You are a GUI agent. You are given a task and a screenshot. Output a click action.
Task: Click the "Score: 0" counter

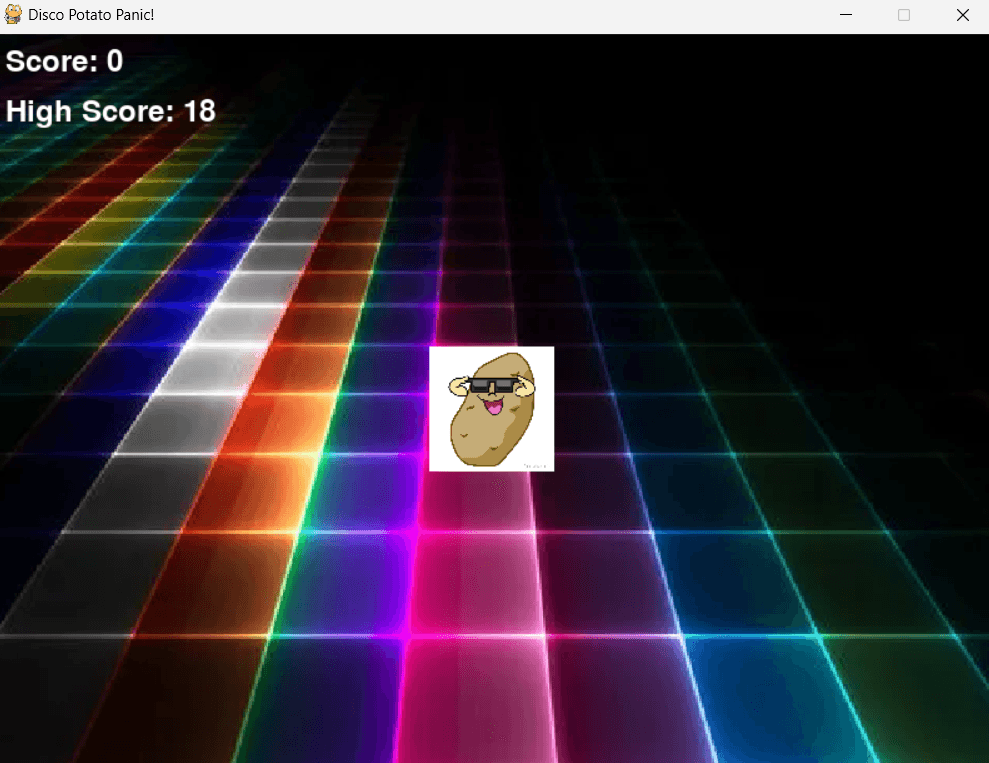coord(64,62)
